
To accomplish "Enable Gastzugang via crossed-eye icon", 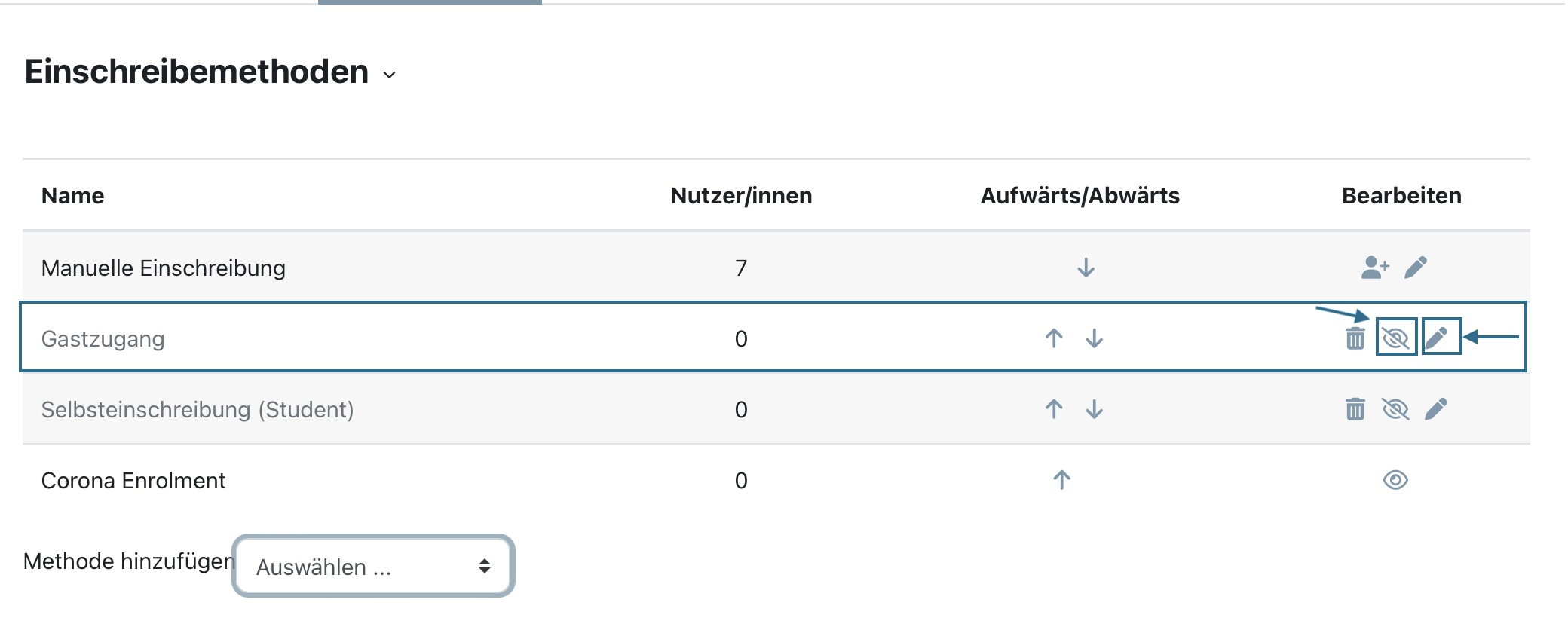I will pos(1396,338).
